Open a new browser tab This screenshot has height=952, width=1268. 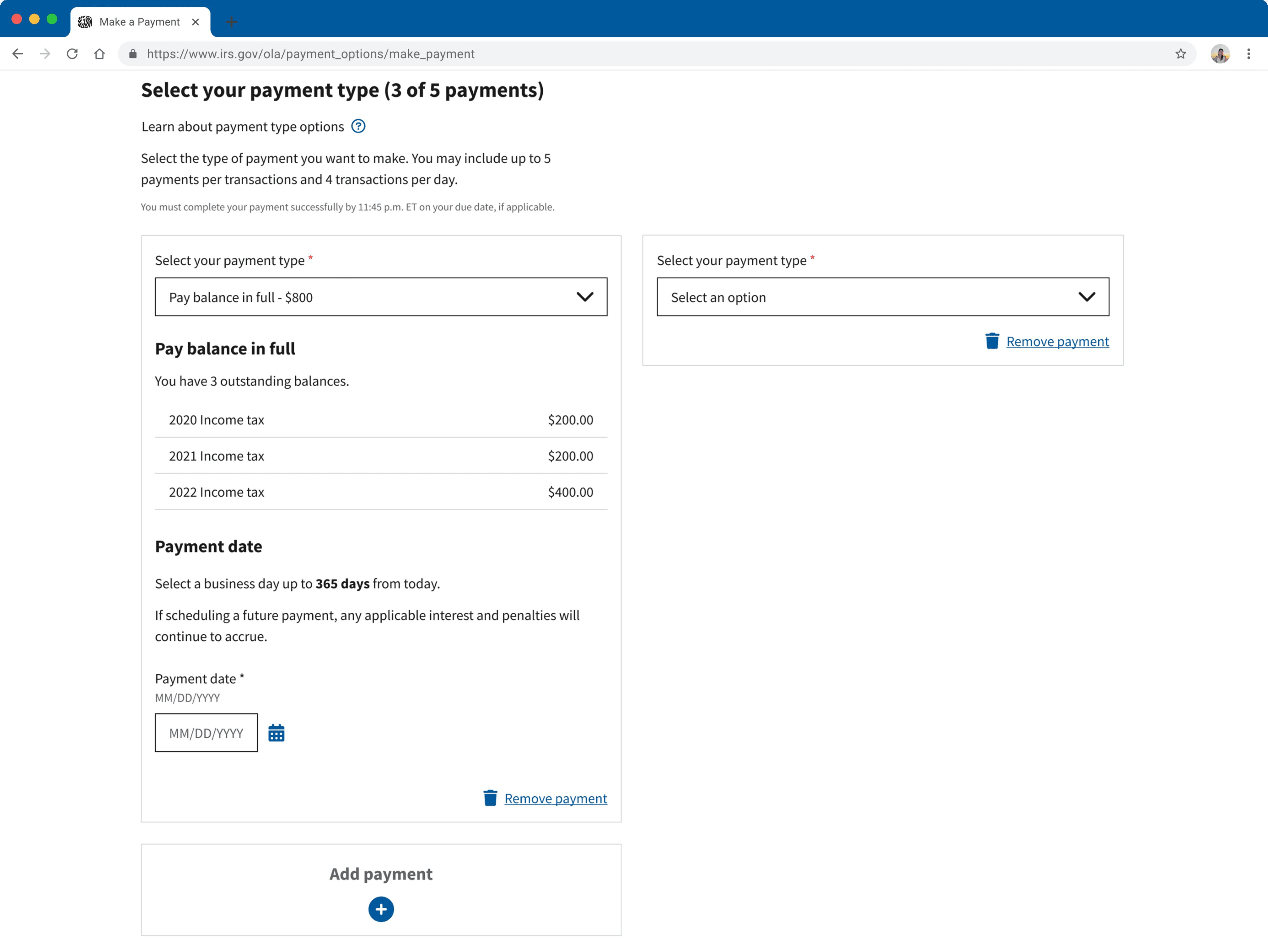232,22
